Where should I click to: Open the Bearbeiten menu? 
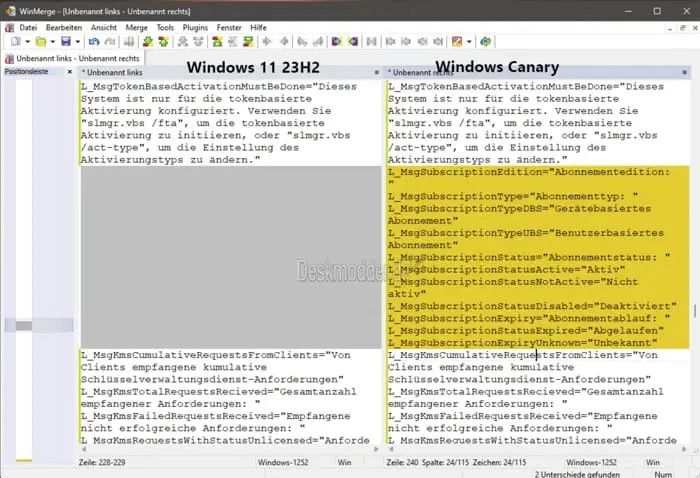pyautogui.click(x=64, y=28)
